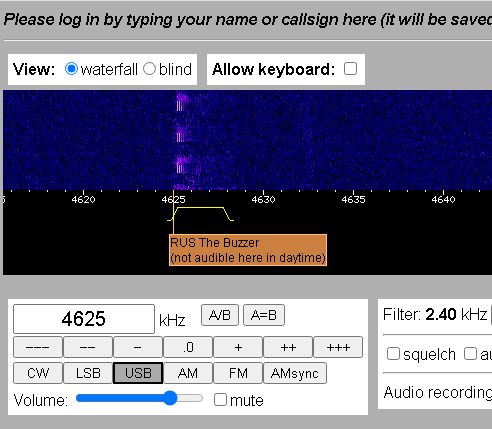Image resolution: width=492 pixels, height=429 pixels.
Task: Click the single plus tuning step button
Action: pos(238,347)
